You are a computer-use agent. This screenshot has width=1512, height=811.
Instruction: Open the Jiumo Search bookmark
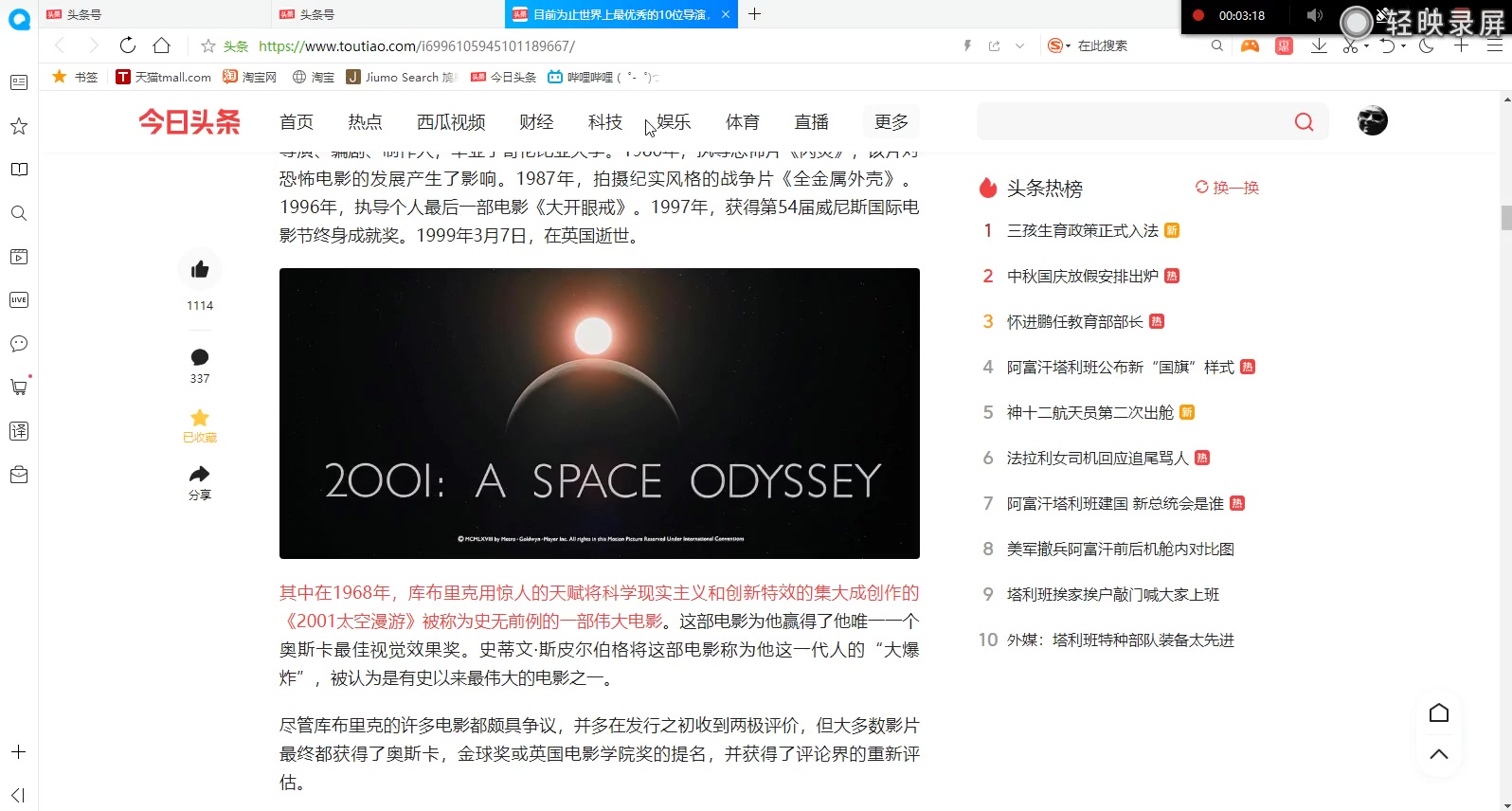[402, 77]
